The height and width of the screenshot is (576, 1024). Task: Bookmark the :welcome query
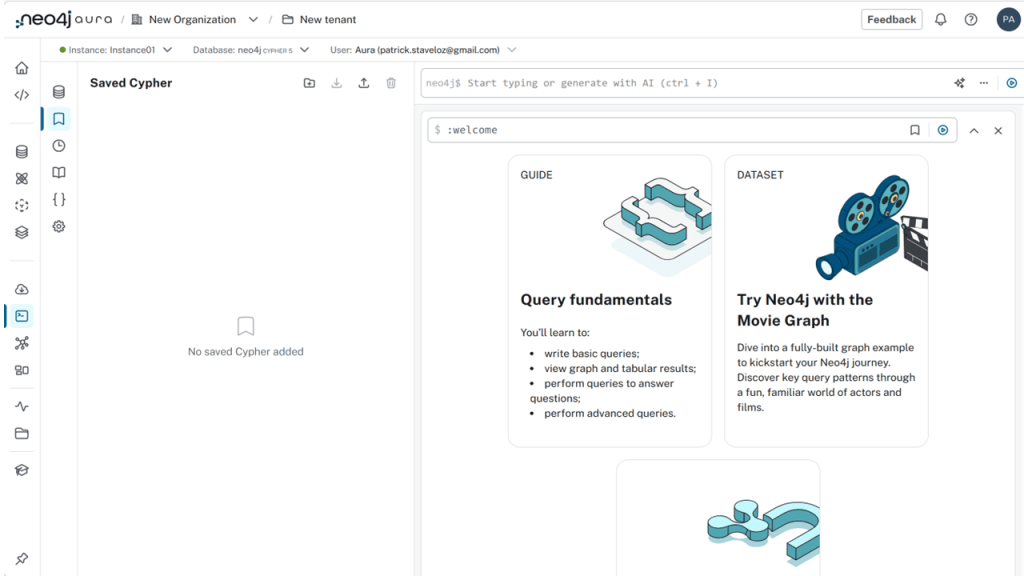click(915, 130)
